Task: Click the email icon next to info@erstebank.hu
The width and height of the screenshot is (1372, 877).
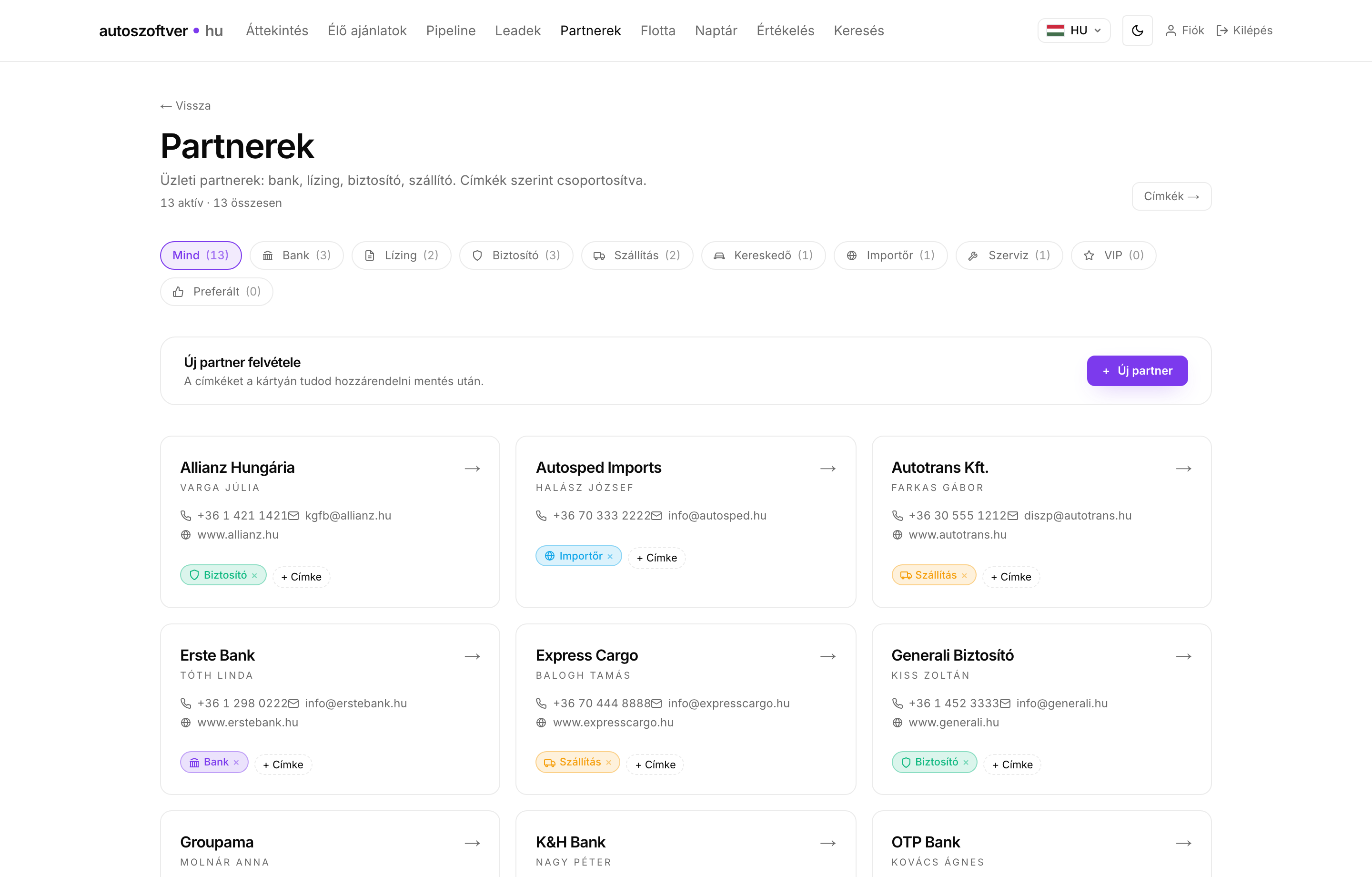Action: coord(293,703)
